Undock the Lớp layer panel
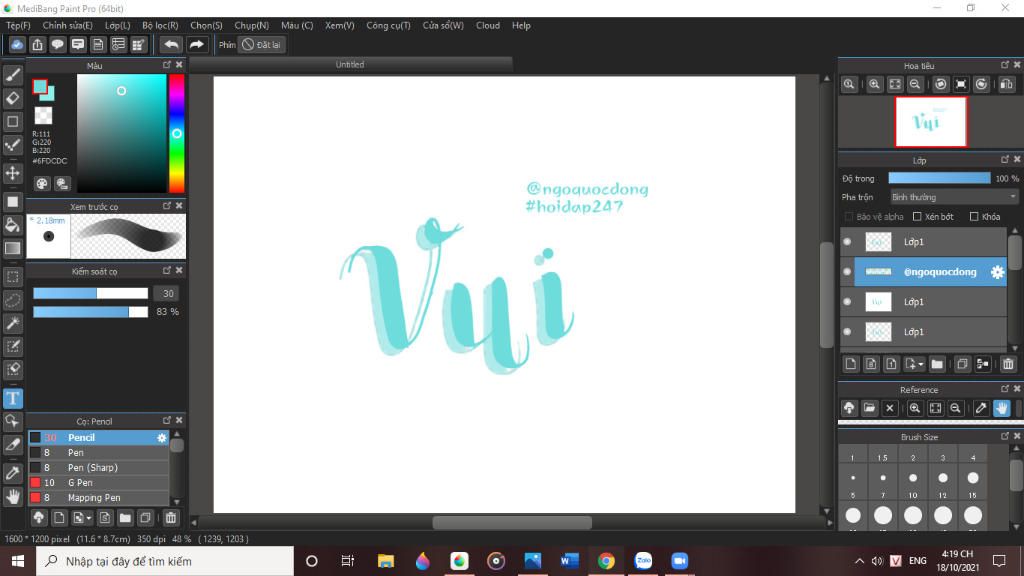The height and width of the screenshot is (576, 1024). 1004,159
